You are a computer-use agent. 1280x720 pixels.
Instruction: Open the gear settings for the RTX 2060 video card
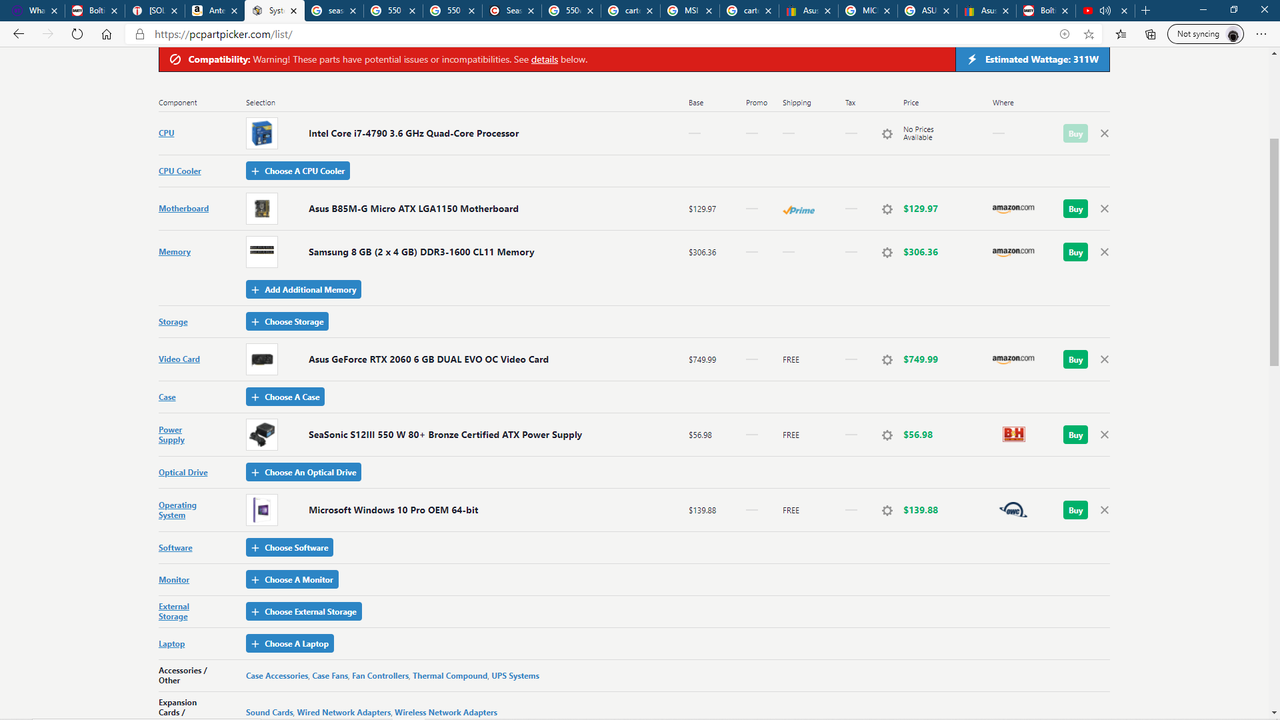coord(887,360)
